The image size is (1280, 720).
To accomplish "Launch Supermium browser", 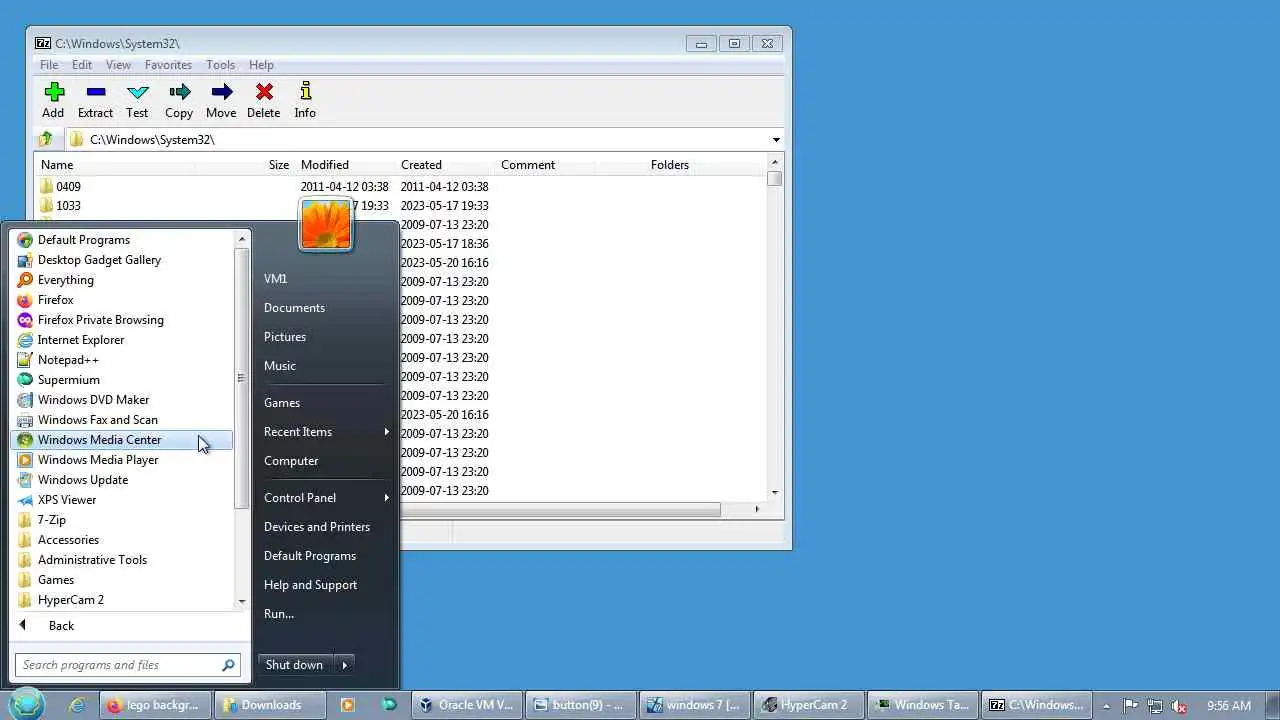I will (x=121, y=380).
